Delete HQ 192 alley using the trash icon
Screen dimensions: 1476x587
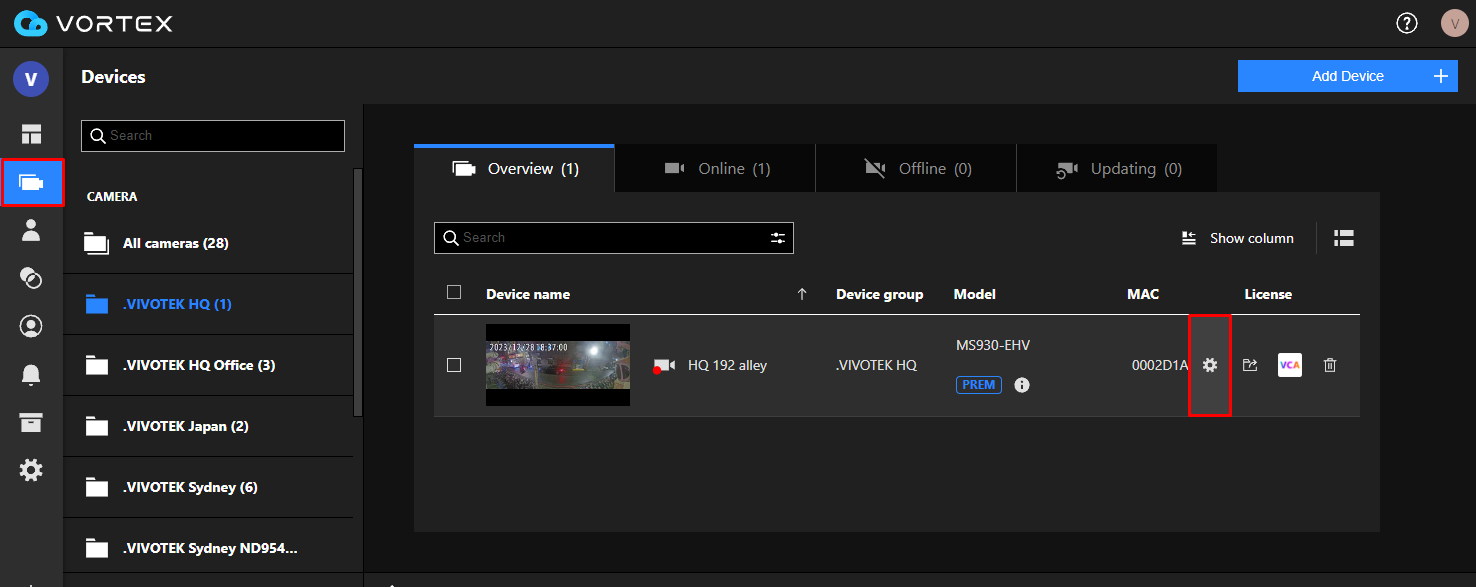point(1329,365)
